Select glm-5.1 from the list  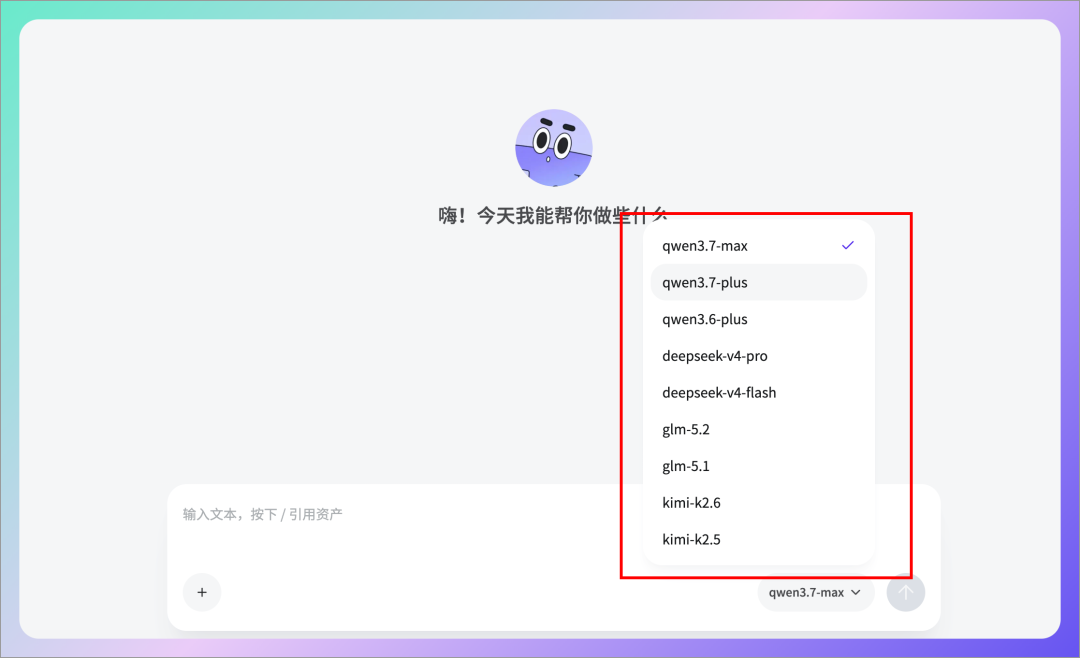pyautogui.click(x=758, y=466)
